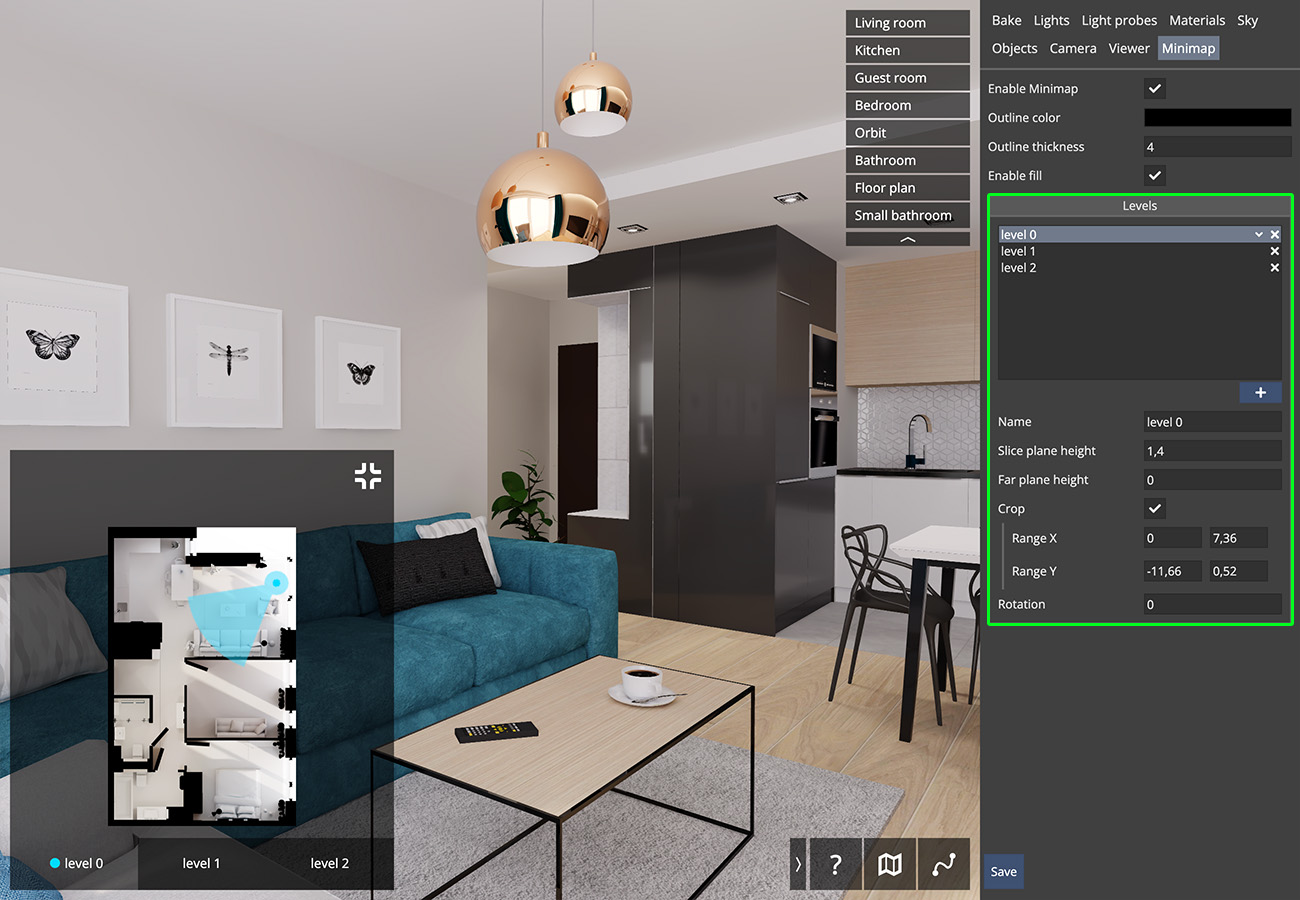Show the Floor plan view
This screenshot has height=900, width=1300.
pyautogui.click(x=908, y=188)
